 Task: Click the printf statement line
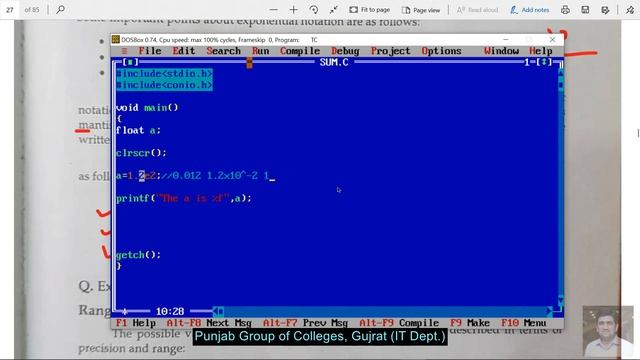(184, 198)
